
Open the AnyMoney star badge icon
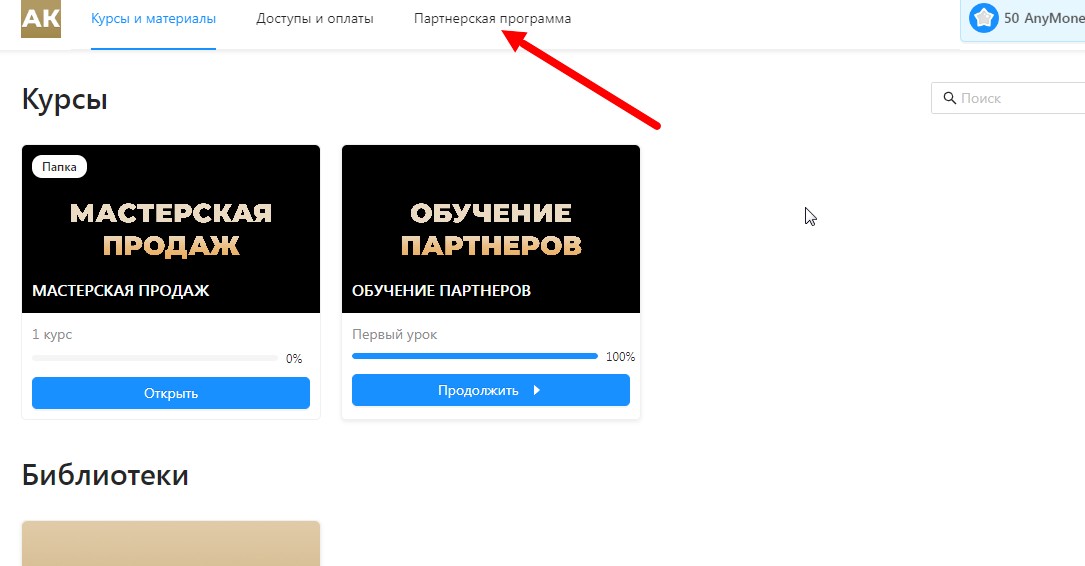click(983, 19)
